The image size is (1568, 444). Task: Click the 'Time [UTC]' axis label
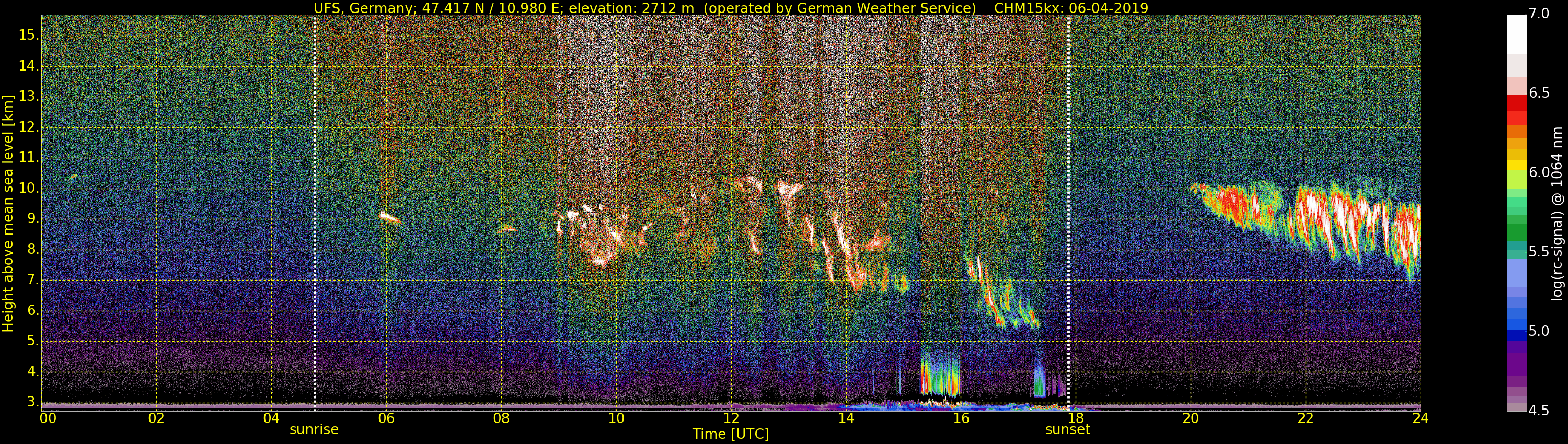[x=731, y=434]
